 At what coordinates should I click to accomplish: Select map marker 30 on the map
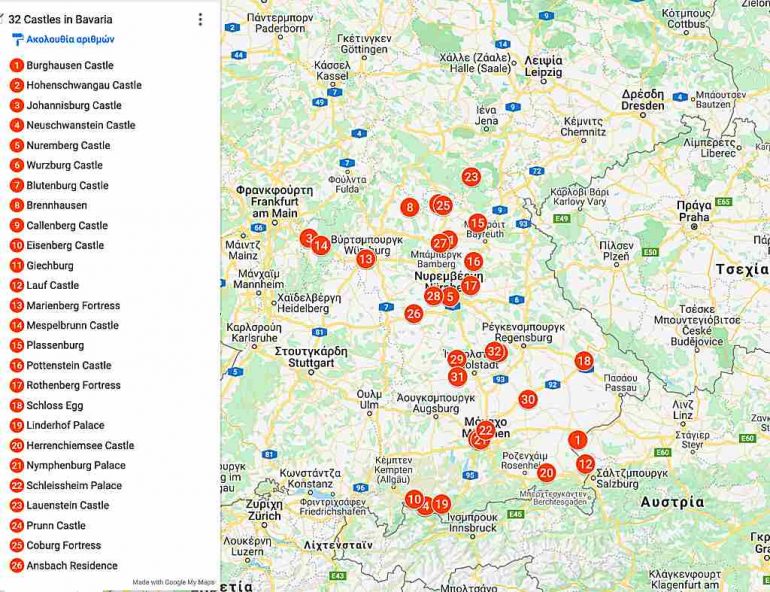pyautogui.click(x=528, y=399)
